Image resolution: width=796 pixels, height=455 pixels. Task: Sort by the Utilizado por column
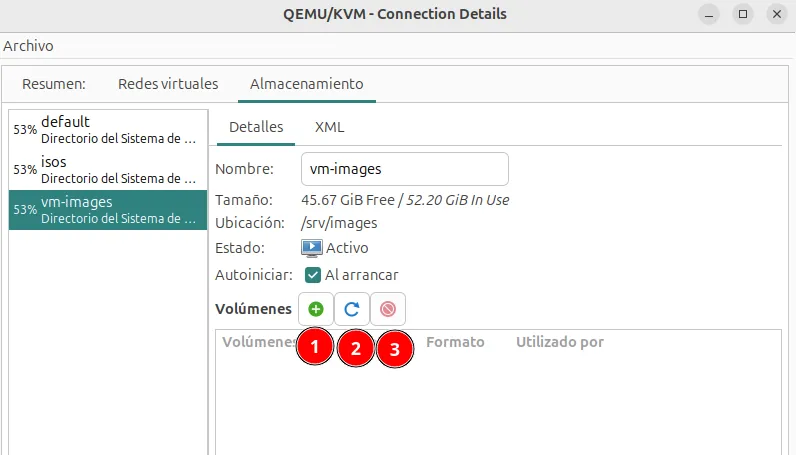(559, 342)
